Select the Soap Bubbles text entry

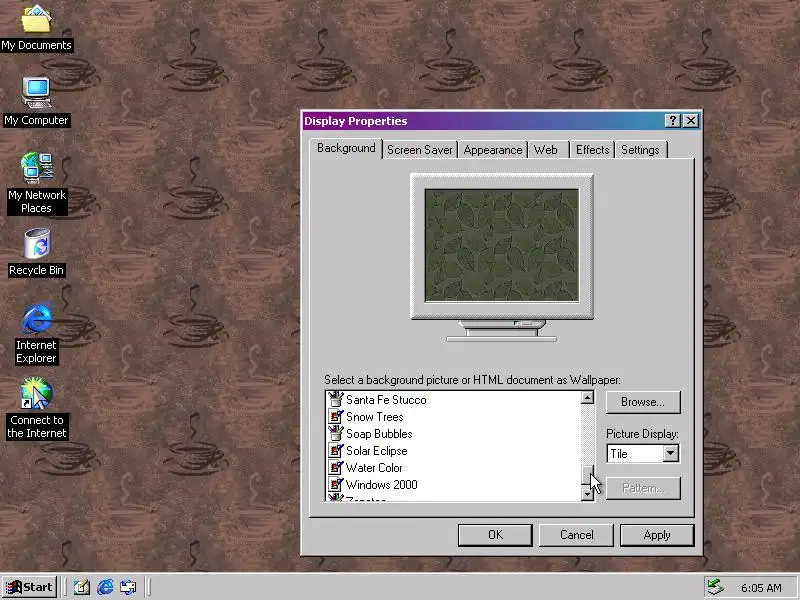[x=379, y=434]
